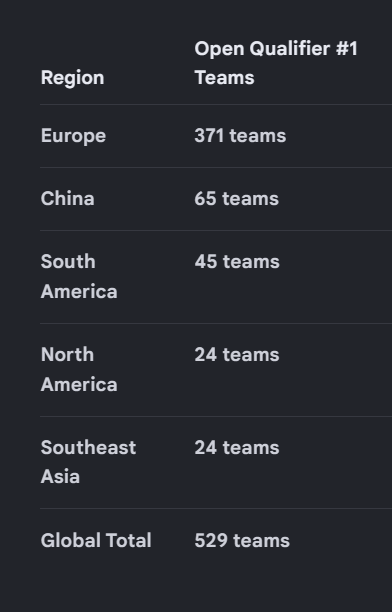Click the Region column header
This screenshot has height=612, width=392.
point(73,78)
